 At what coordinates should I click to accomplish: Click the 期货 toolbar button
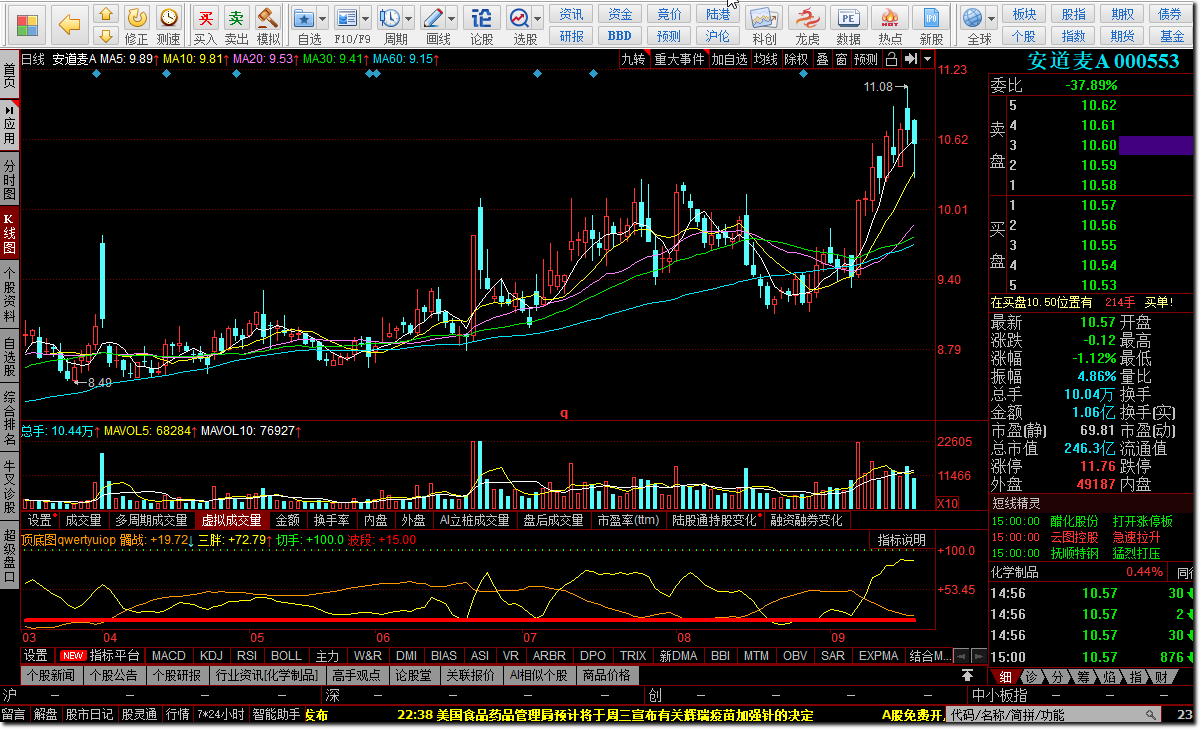pyautogui.click(x=1123, y=35)
